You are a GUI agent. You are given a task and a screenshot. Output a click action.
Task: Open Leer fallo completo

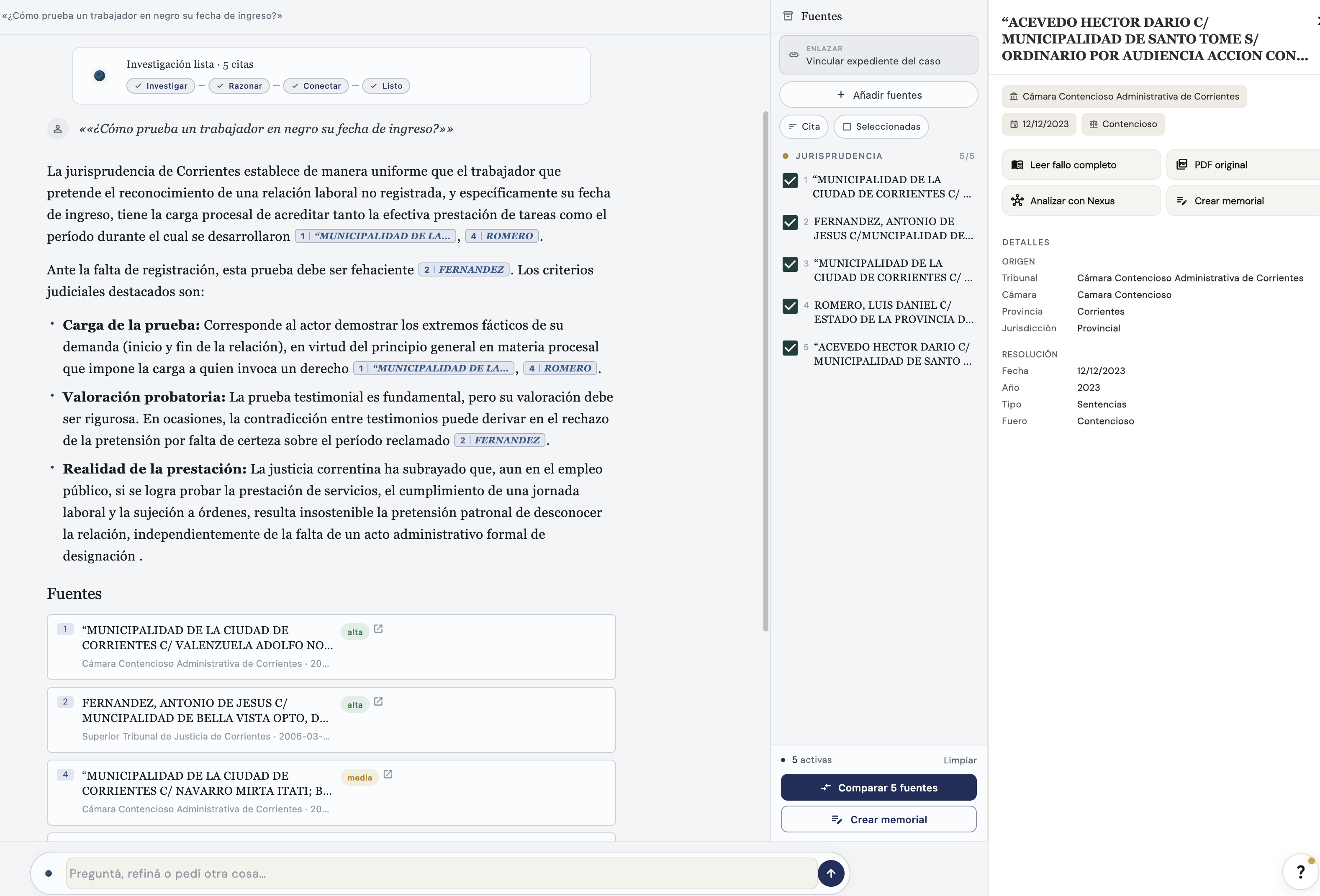(1081, 165)
